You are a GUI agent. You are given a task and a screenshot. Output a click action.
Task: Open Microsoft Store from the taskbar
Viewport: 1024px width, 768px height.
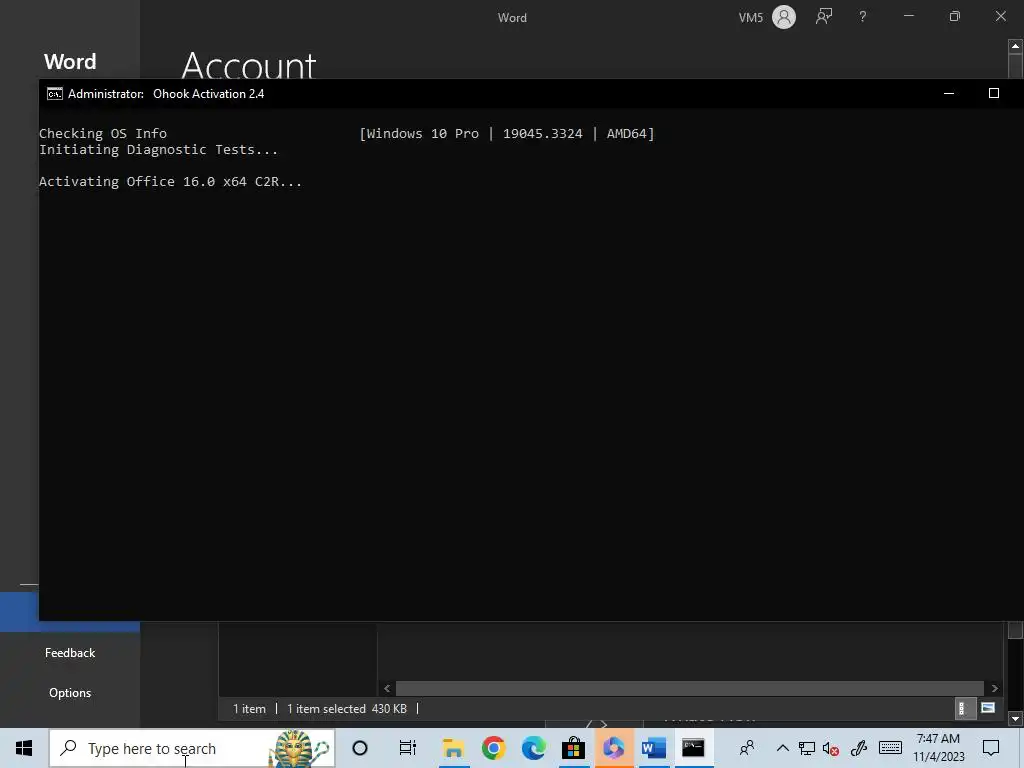[x=573, y=748]
